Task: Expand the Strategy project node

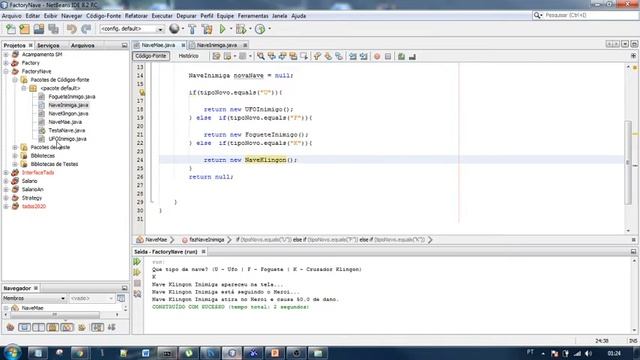Action: coord(6,198)
